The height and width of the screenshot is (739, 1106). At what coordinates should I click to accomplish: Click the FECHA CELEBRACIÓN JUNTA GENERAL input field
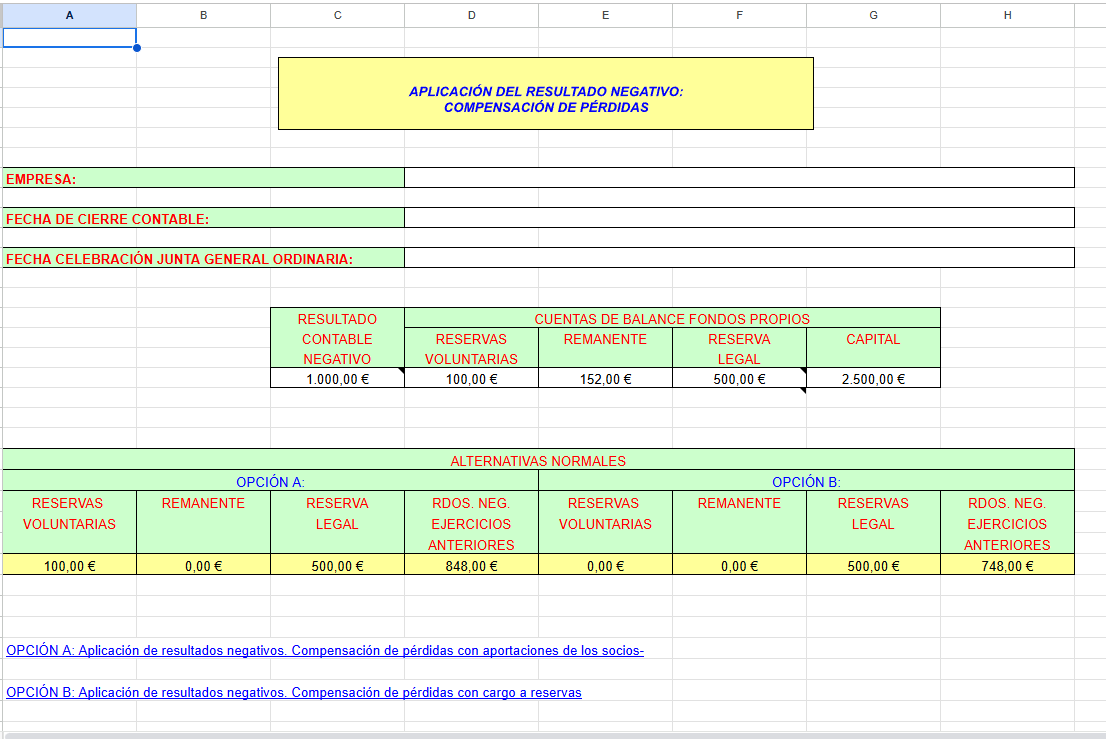[x=739, y=258]
